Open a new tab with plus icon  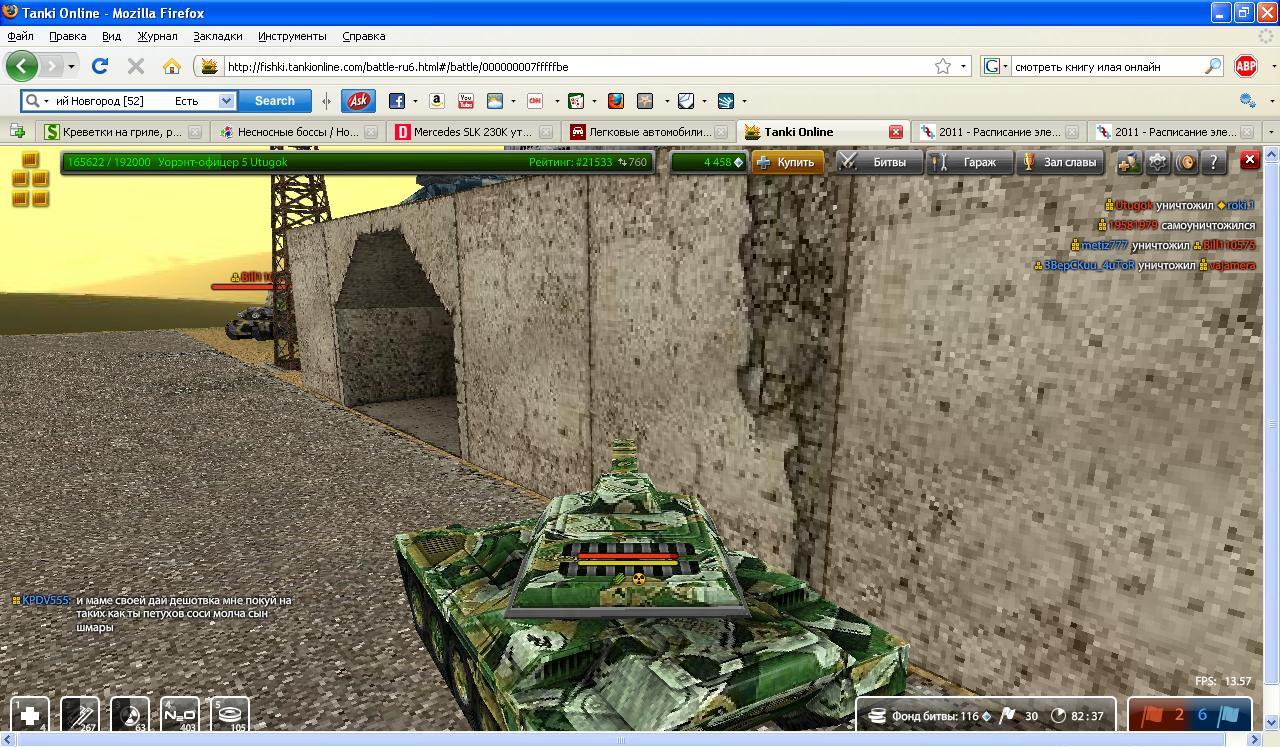point(17,132)
